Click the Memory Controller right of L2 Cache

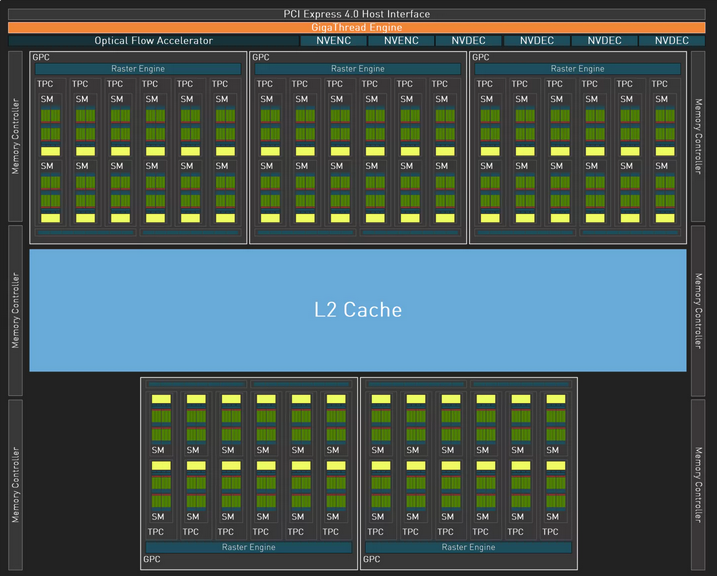(x=698, y=311)
